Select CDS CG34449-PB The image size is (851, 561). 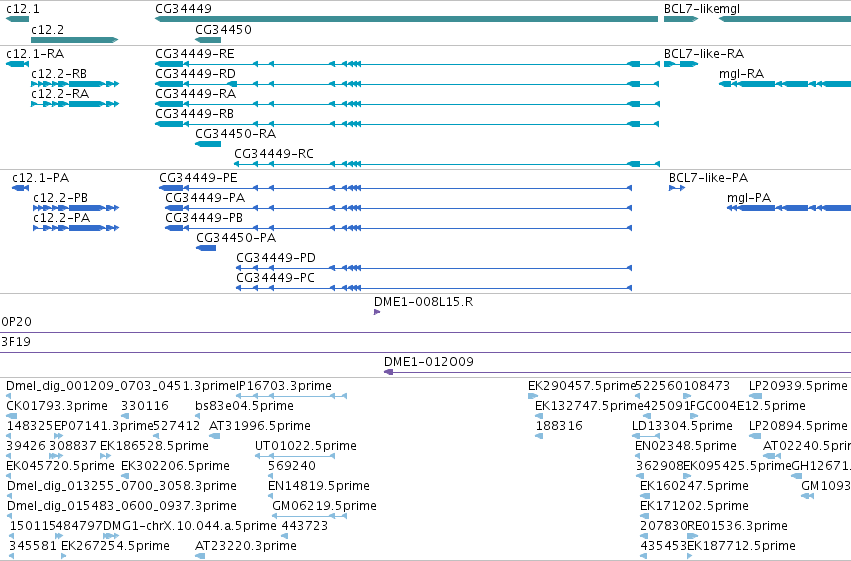click(398, 228)
